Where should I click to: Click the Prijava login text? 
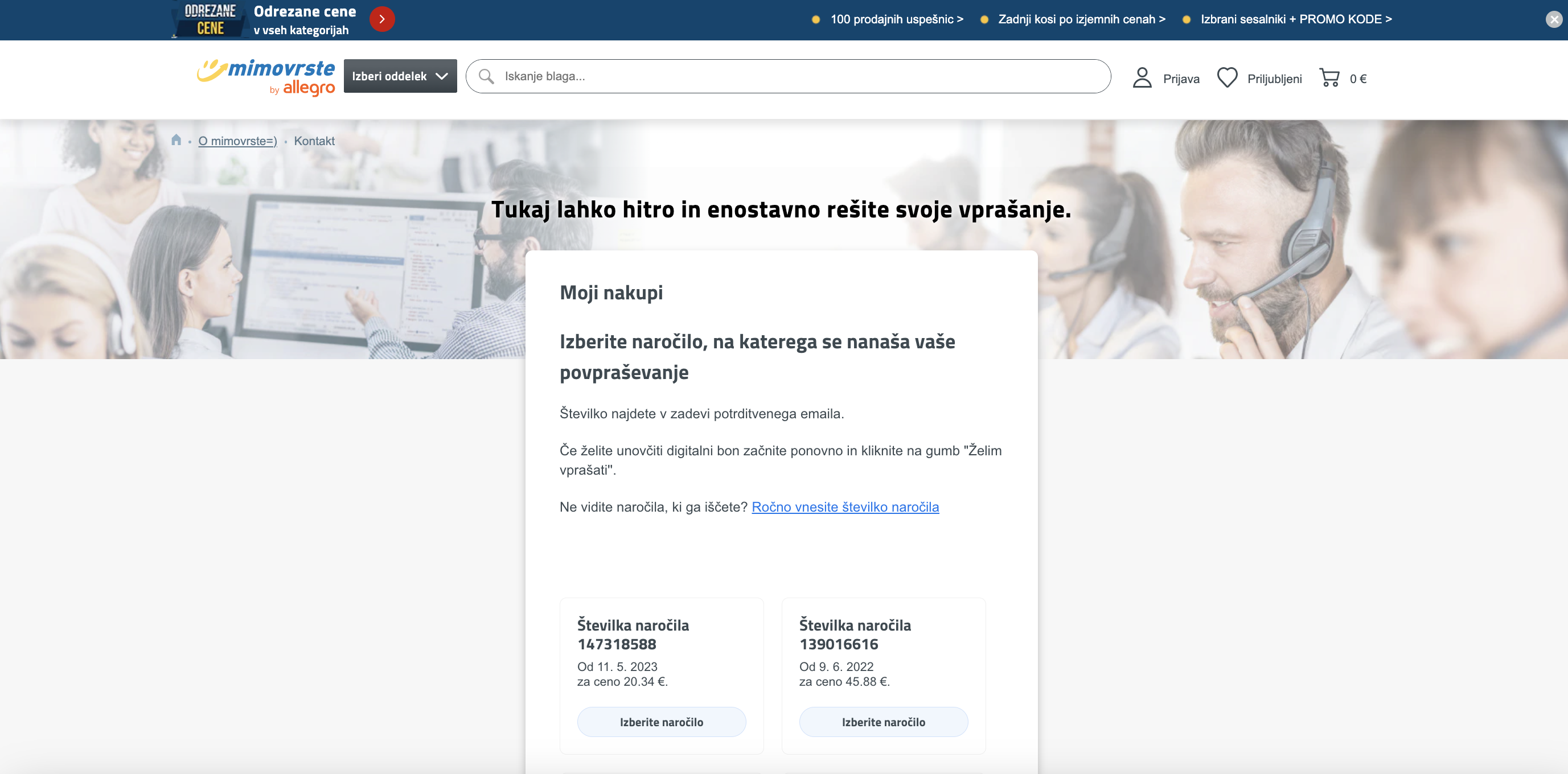(x=1181, y=79)
